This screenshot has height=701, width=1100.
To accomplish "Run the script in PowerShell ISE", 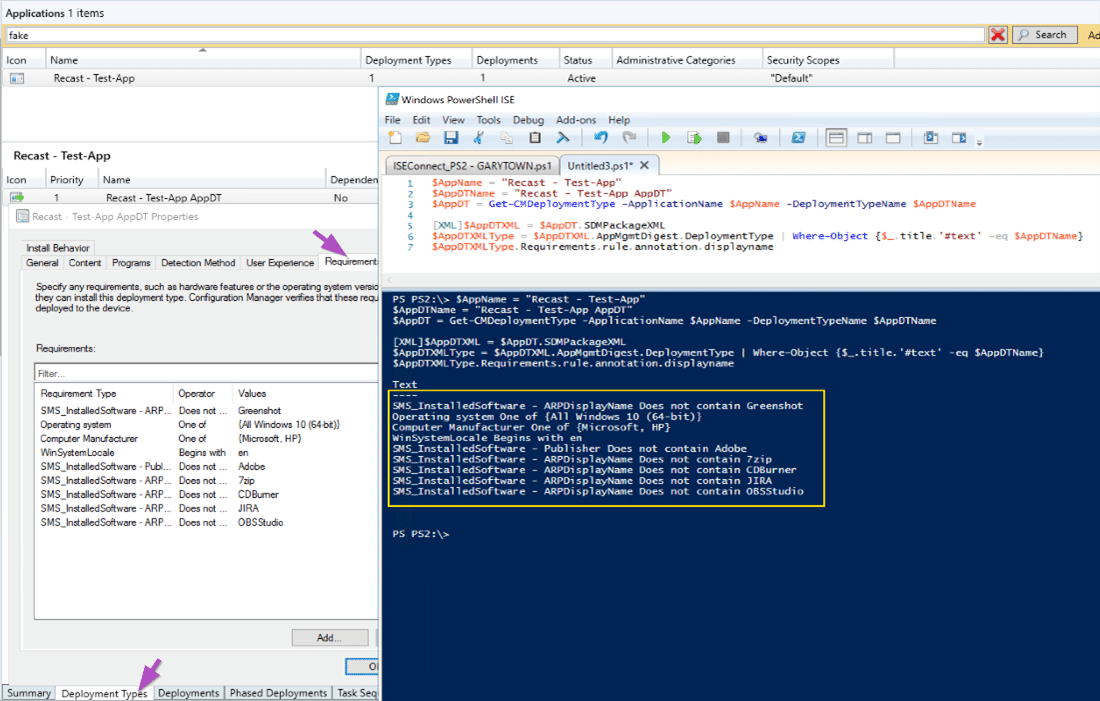I will point(666,138).
